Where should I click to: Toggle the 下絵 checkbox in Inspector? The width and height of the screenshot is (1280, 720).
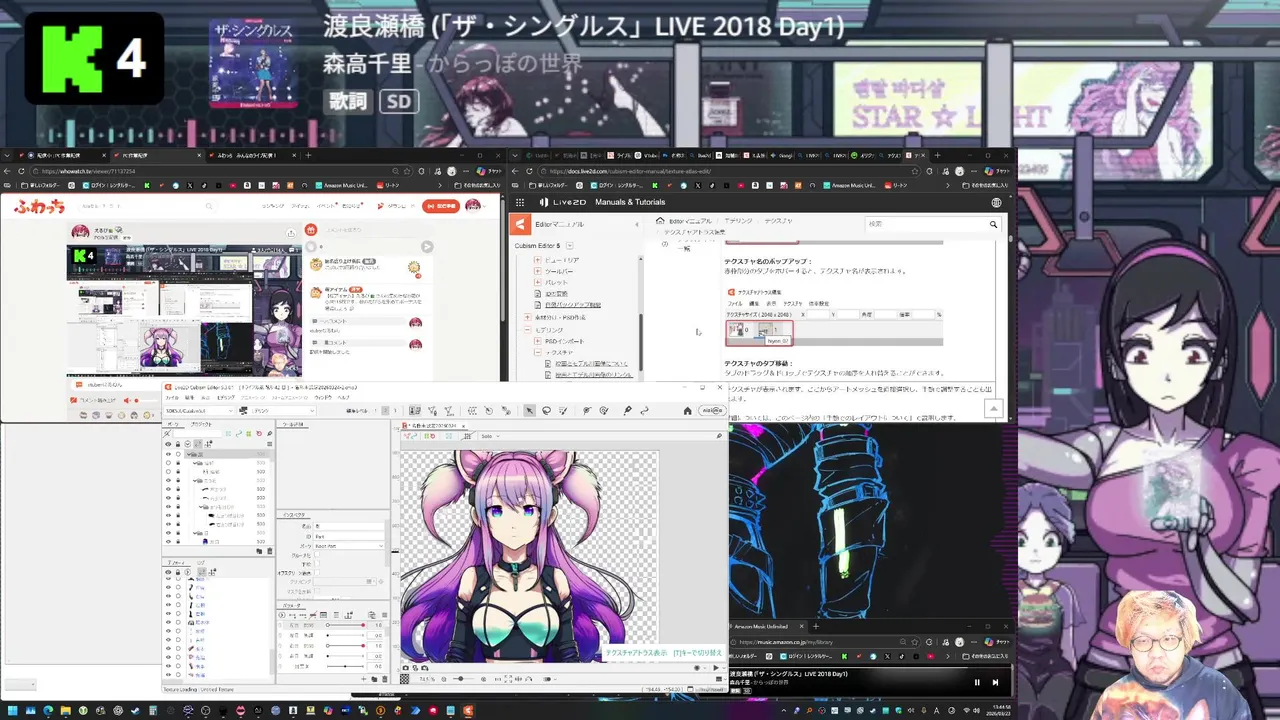(x=319, y=564)
